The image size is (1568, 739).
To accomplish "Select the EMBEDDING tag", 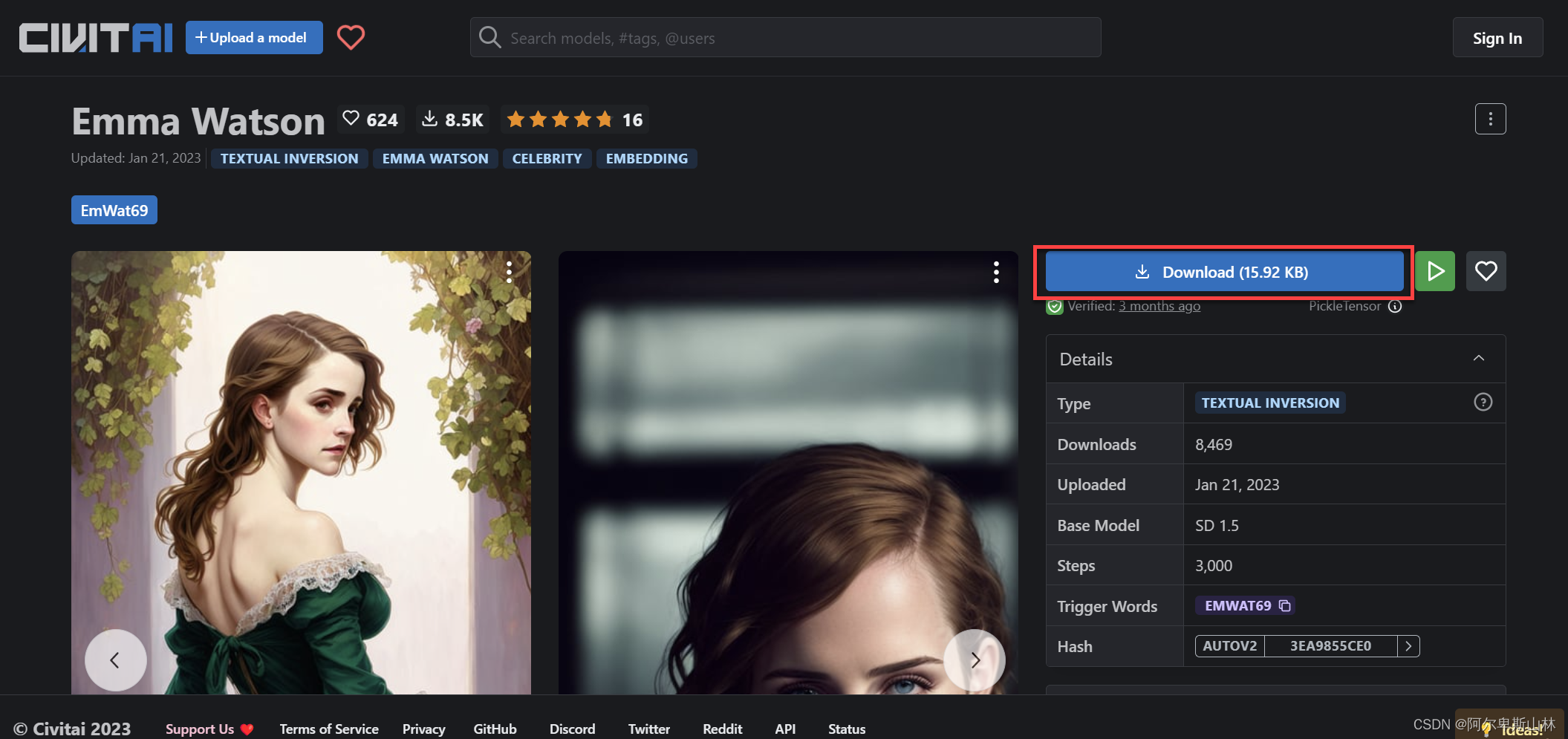I will (647, 159).
